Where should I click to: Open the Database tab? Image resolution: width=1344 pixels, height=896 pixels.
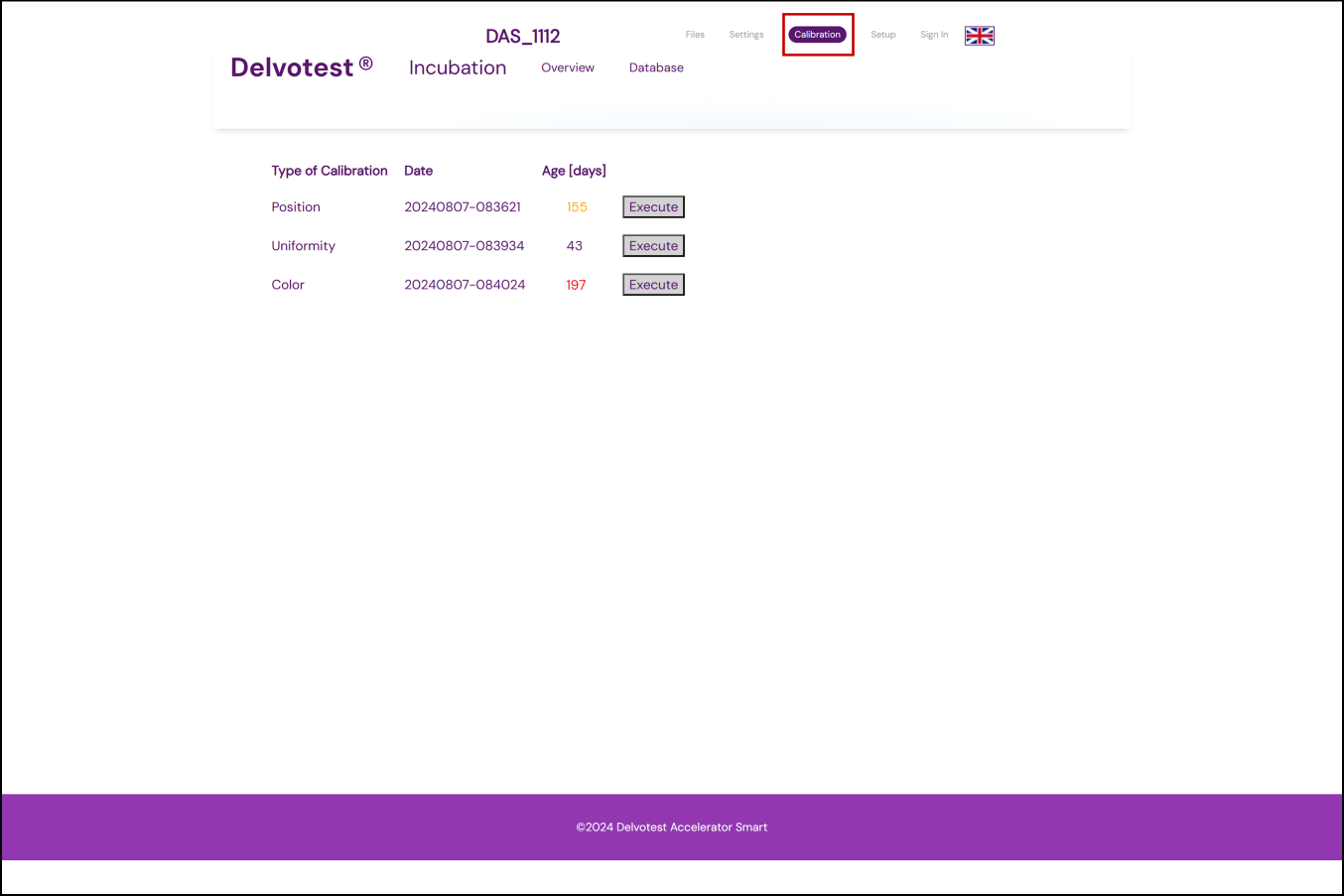[656, 67]
